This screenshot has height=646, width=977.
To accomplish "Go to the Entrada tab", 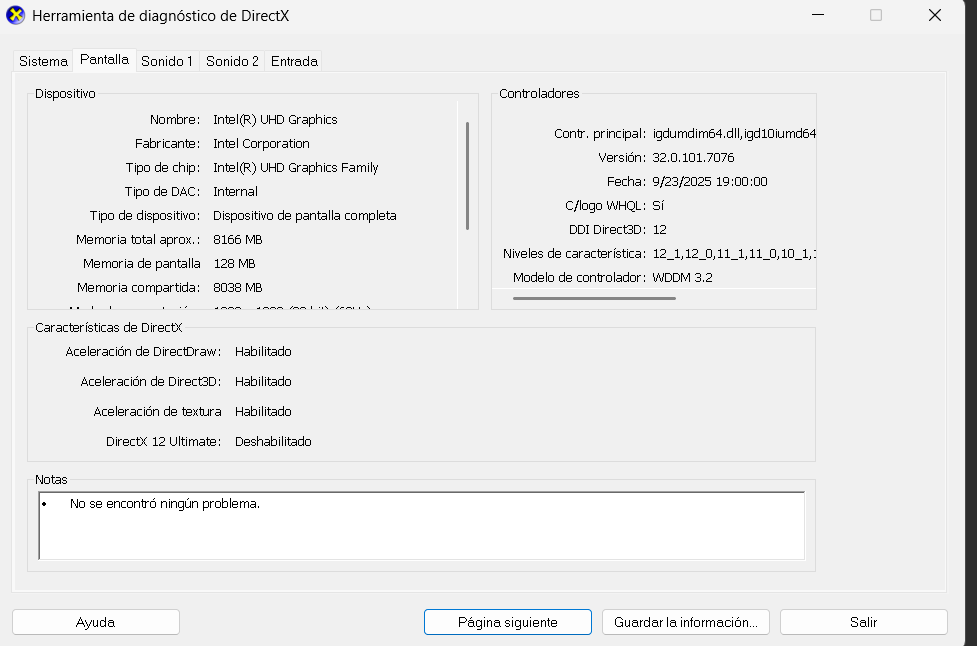I will (294, 61).
